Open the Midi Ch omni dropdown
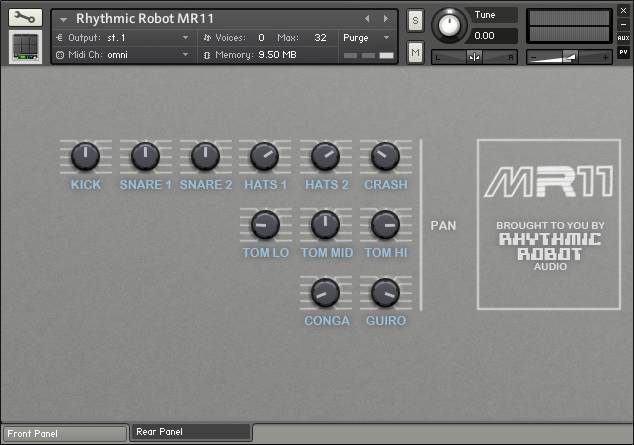The width and height of the screenshot is (634, 445). [123, 55]
